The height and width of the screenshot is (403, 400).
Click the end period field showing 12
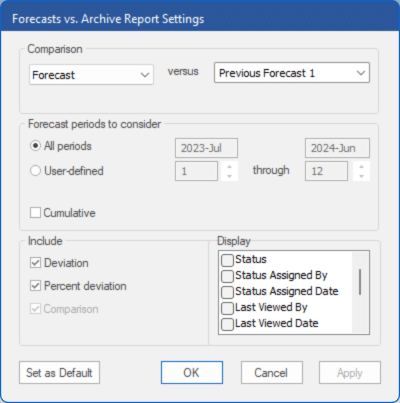tap(326, 171)
